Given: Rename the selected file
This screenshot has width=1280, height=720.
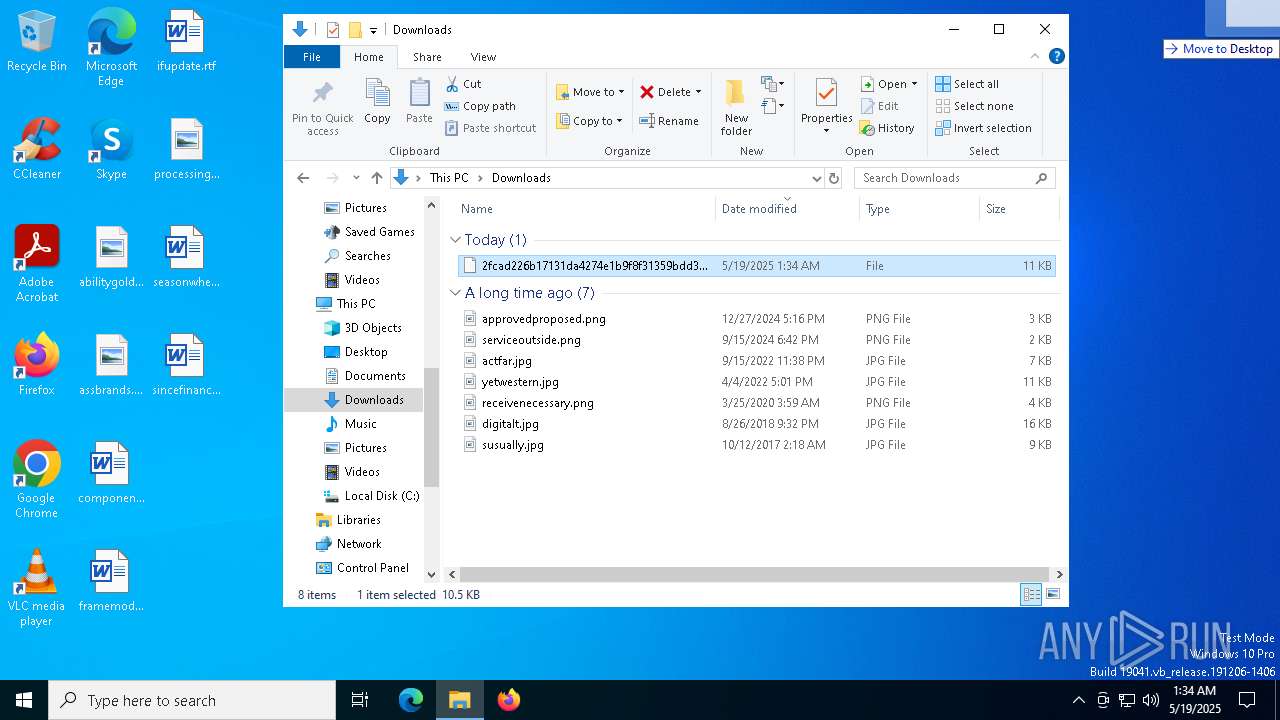Looking at the screenshot, I should coord(669,121).
